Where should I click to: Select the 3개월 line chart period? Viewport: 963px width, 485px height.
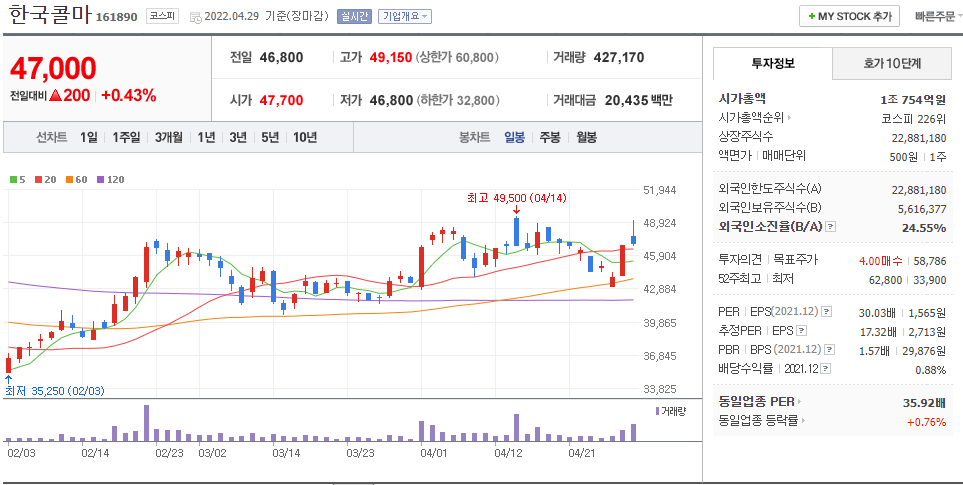[x=169, y=138]
